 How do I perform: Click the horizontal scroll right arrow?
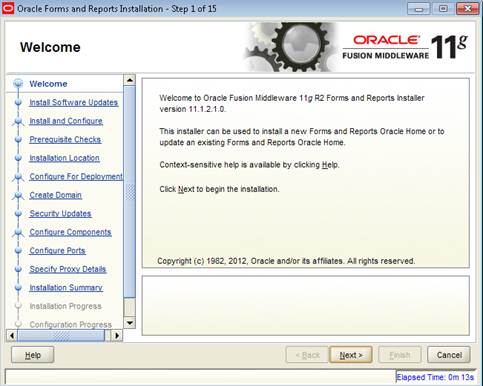pos(117,335)
